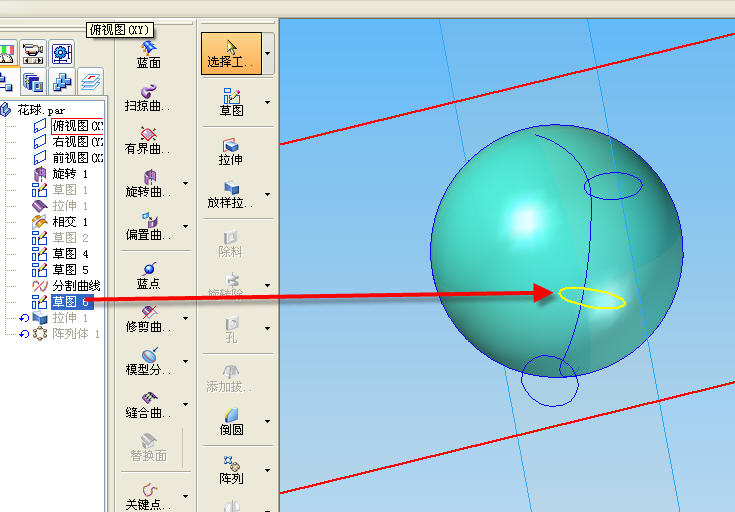The image size is (735, 512).
Task: Select the 拉伸 extrude tool in toolbar
Action: pos(231,151)
